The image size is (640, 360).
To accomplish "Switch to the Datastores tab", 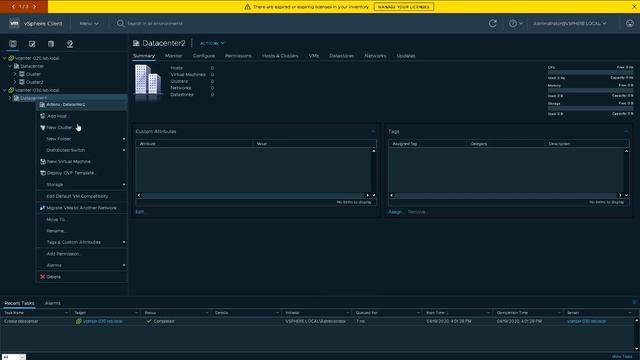I will click(x=341, y=56).
